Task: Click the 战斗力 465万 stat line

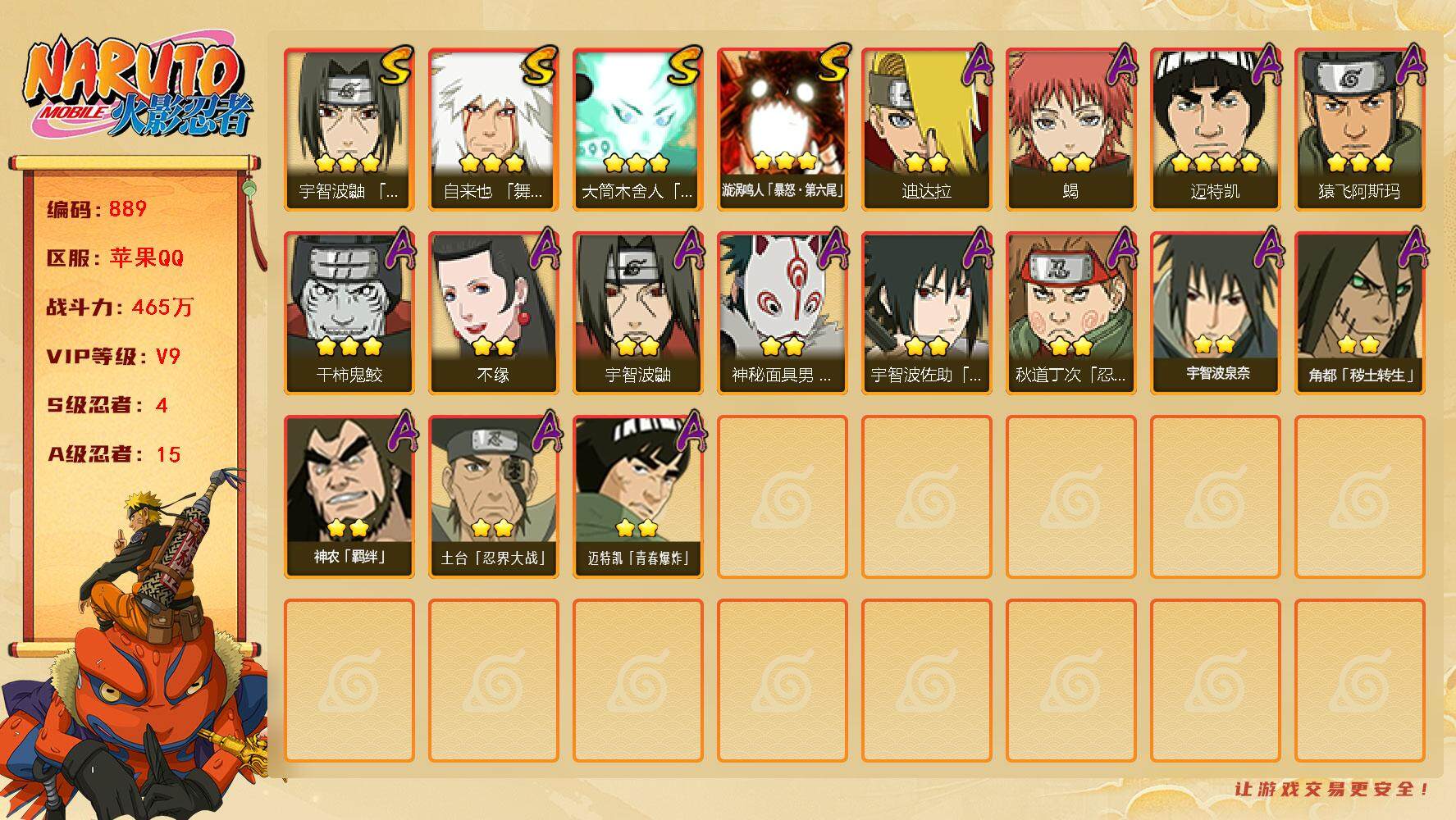Action: (x=120, y=307)
